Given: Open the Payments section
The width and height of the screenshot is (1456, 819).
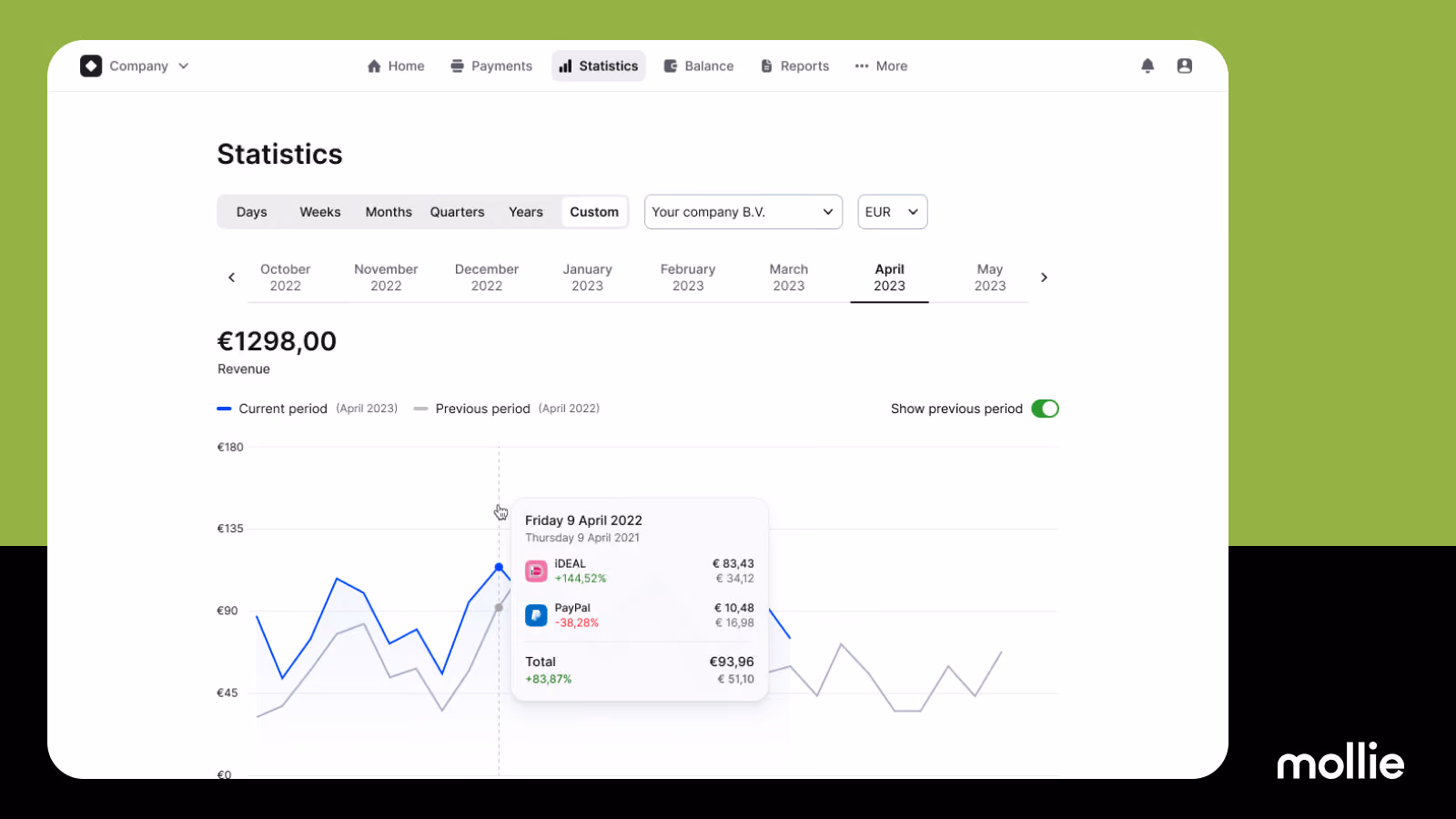Looking at the screenshot, I should (491, 66).
